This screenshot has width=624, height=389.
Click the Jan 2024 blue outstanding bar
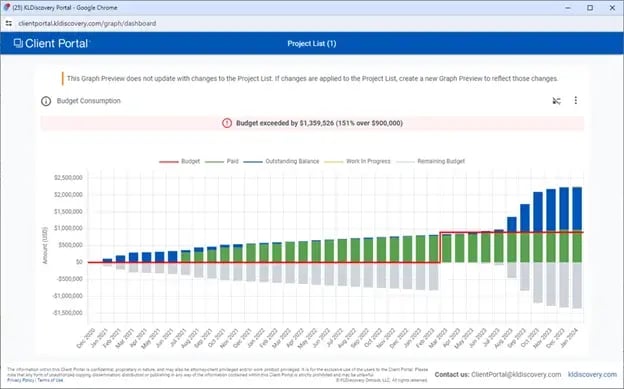coord(577,209)
